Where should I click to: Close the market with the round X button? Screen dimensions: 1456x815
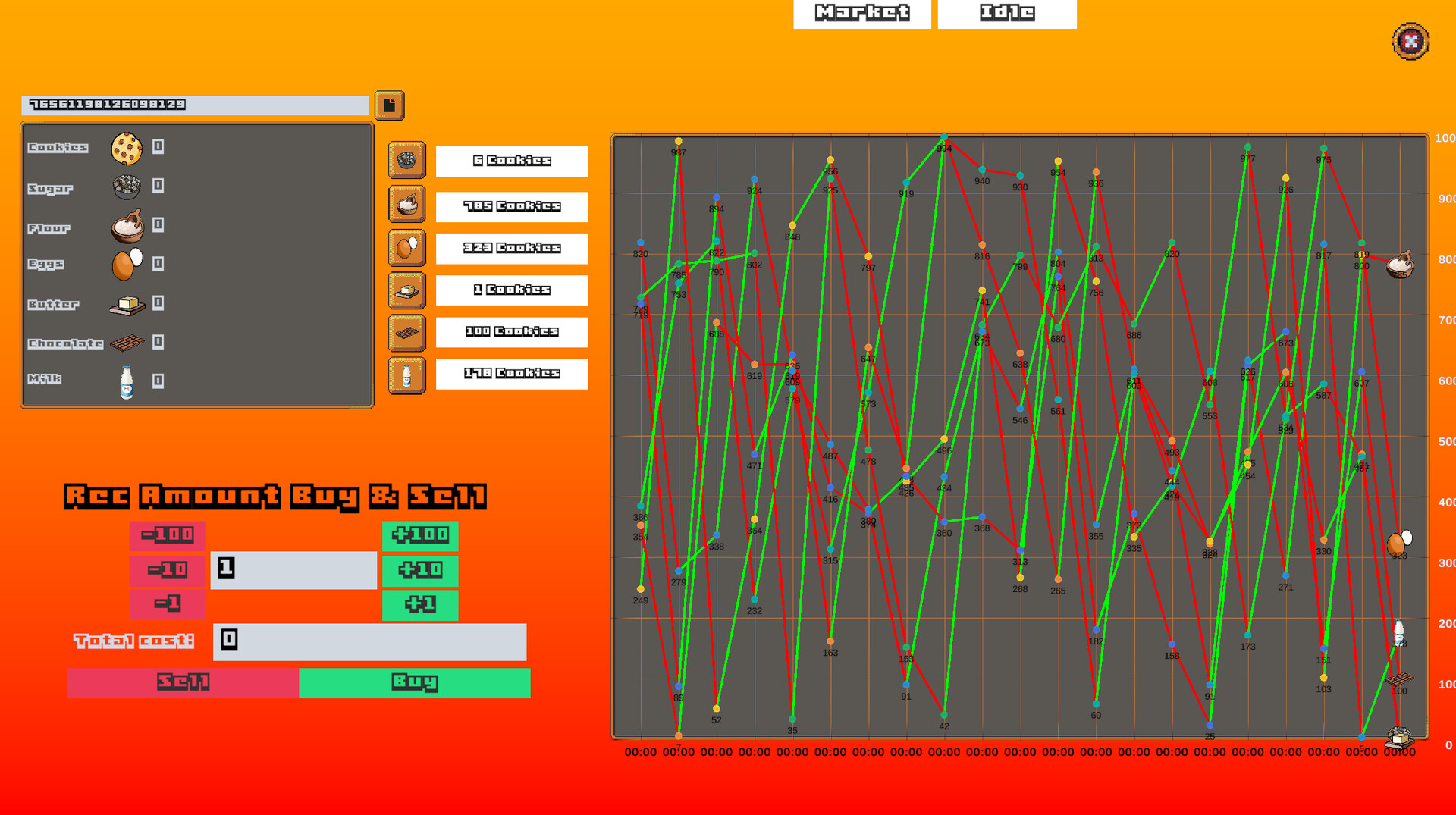click(1410, 41)
